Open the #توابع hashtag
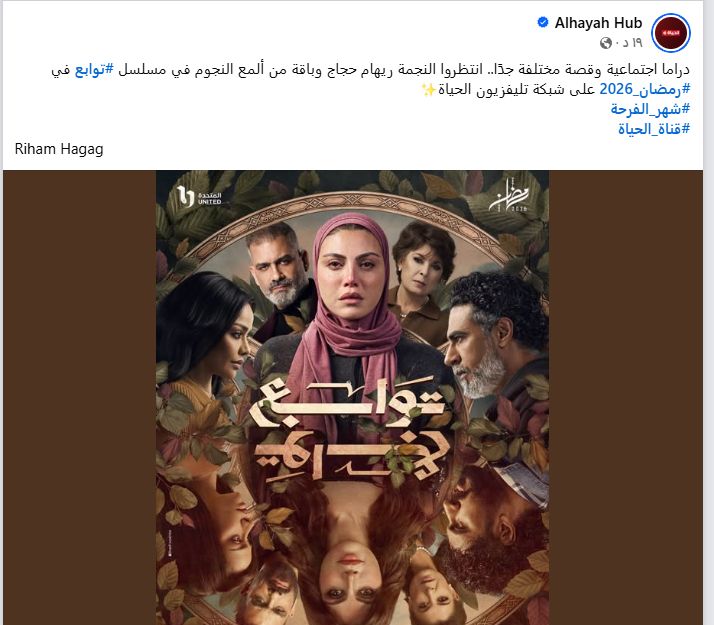Screen dimensions: 714x625 click(x=94, y=70)
